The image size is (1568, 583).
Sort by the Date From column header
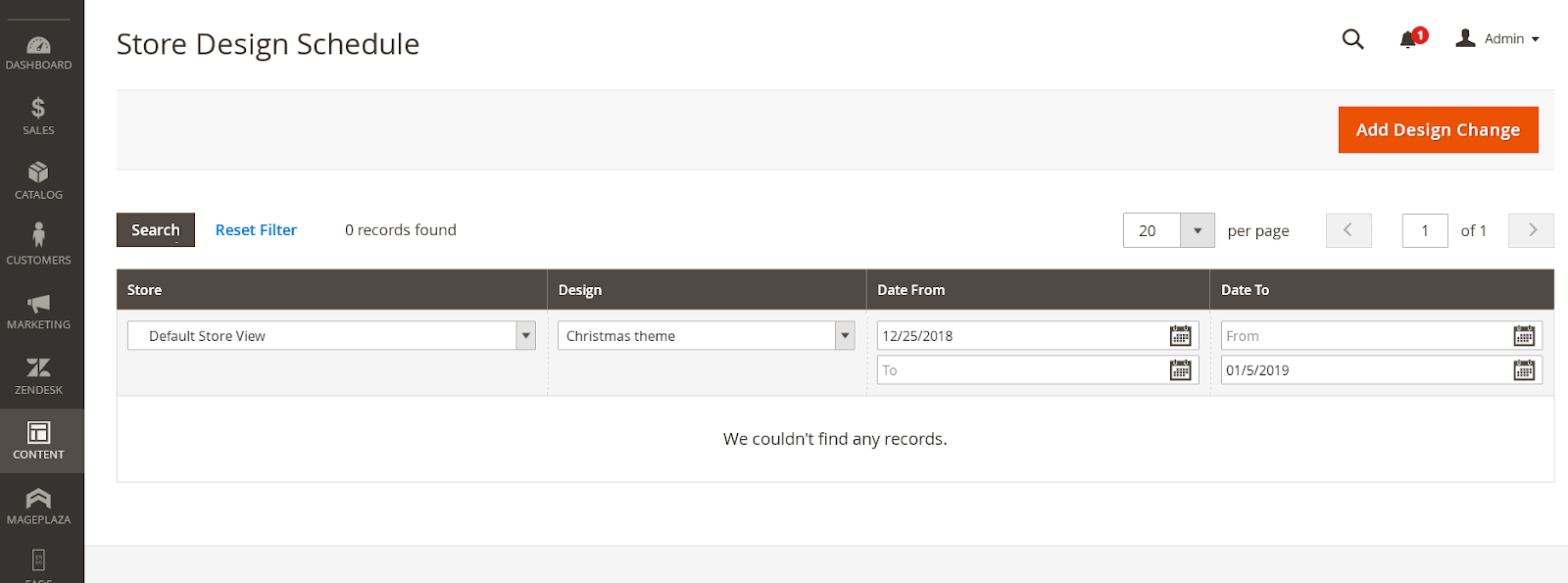click(x=1038, y=290)
